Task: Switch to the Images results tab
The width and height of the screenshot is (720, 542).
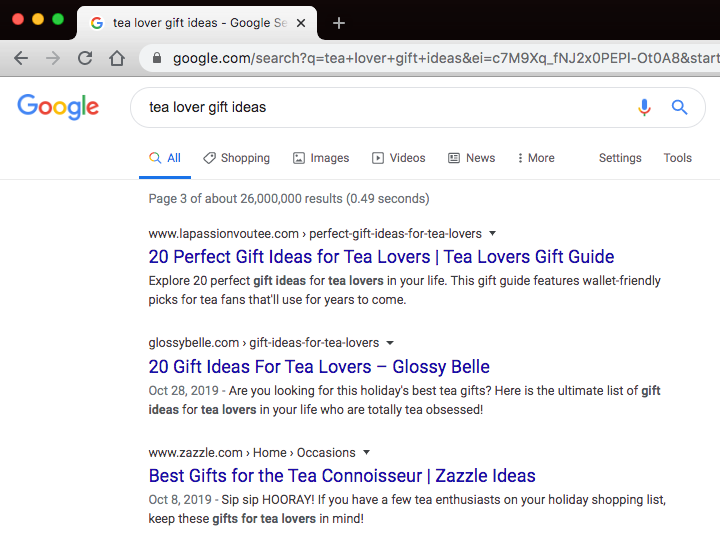Action: (321, 158)
